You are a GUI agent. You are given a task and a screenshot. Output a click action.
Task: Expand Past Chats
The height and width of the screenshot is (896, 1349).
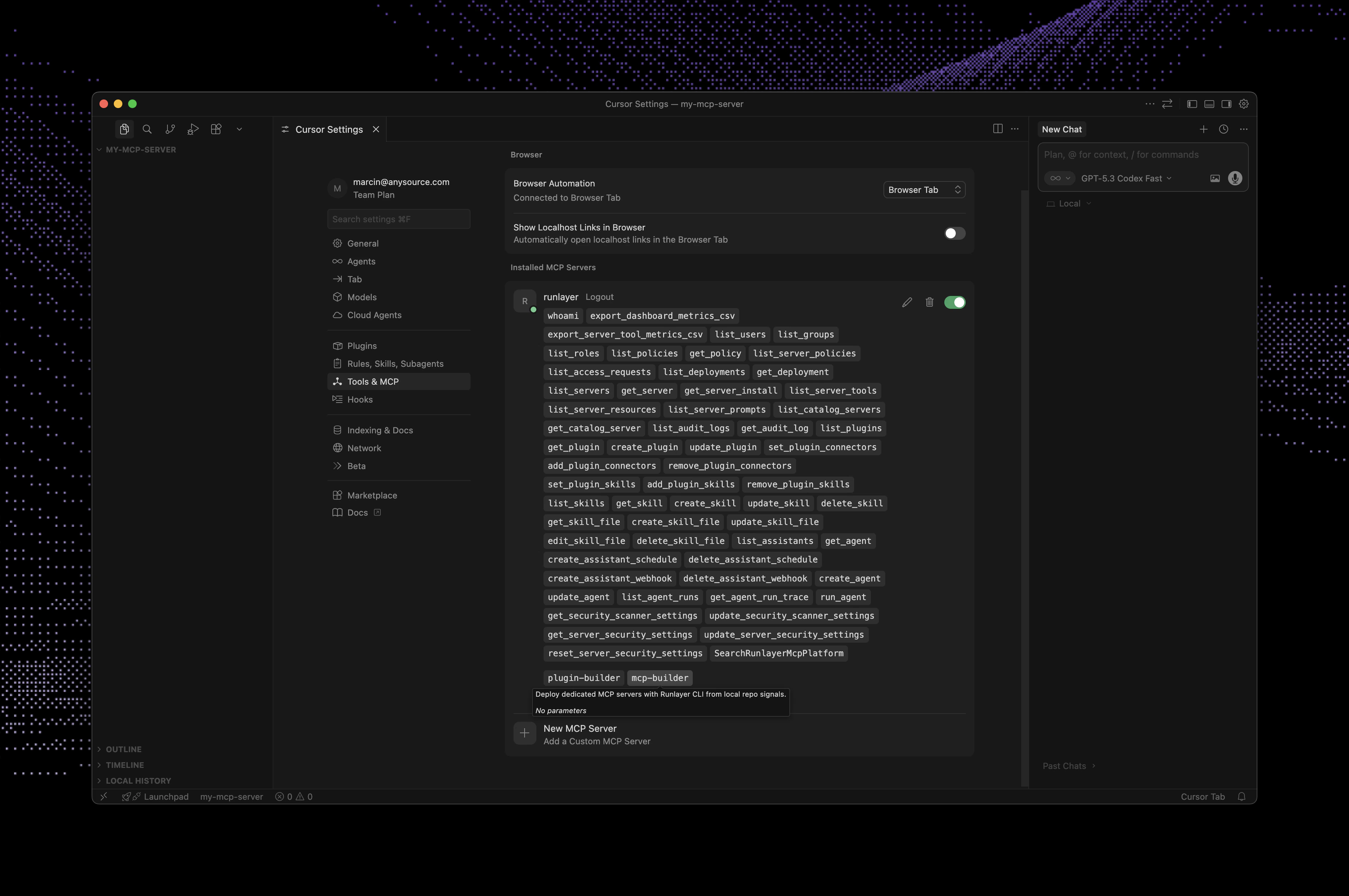point(1068,766)
